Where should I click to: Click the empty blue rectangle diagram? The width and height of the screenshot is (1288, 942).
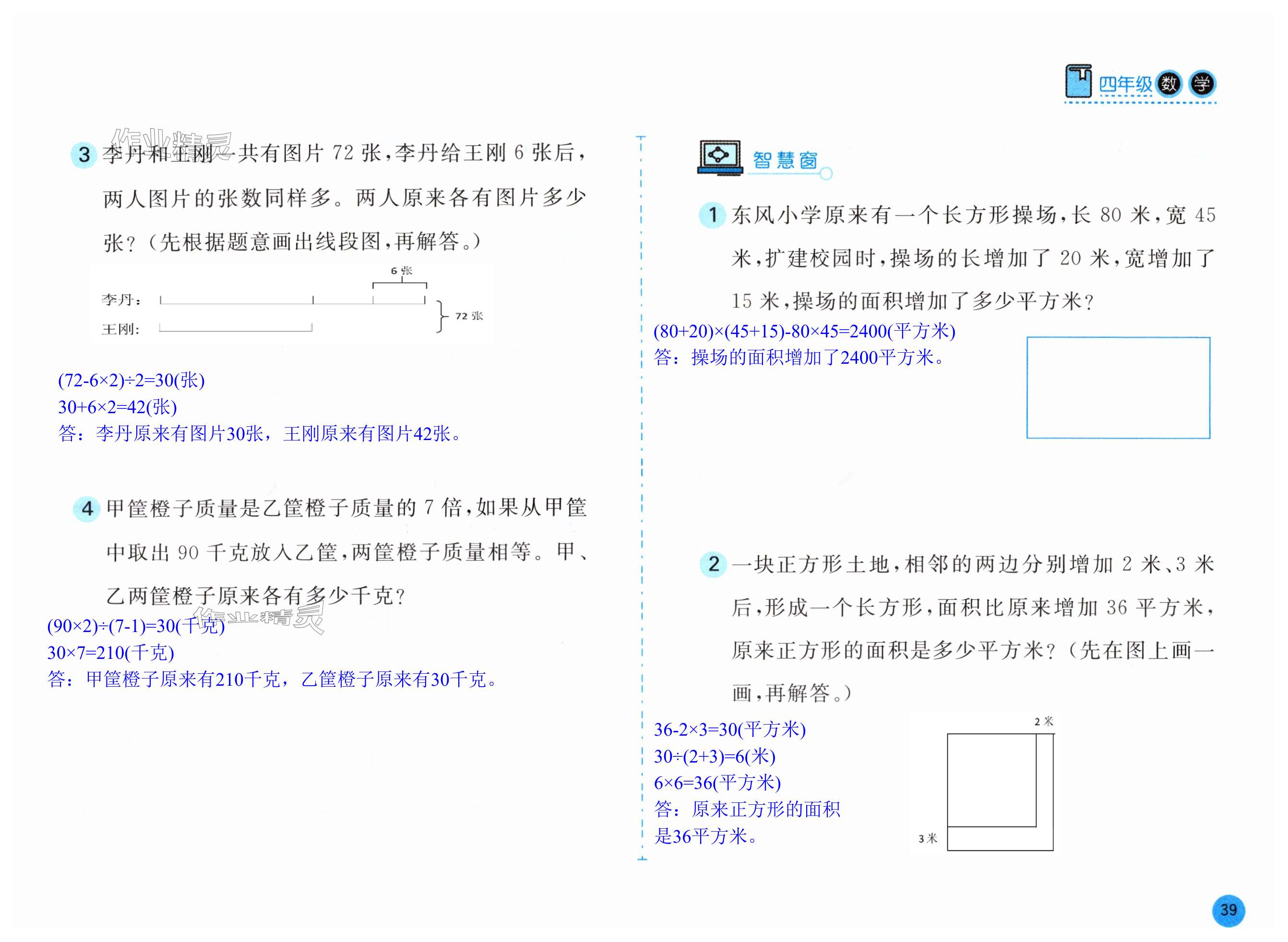(1118, 388)
